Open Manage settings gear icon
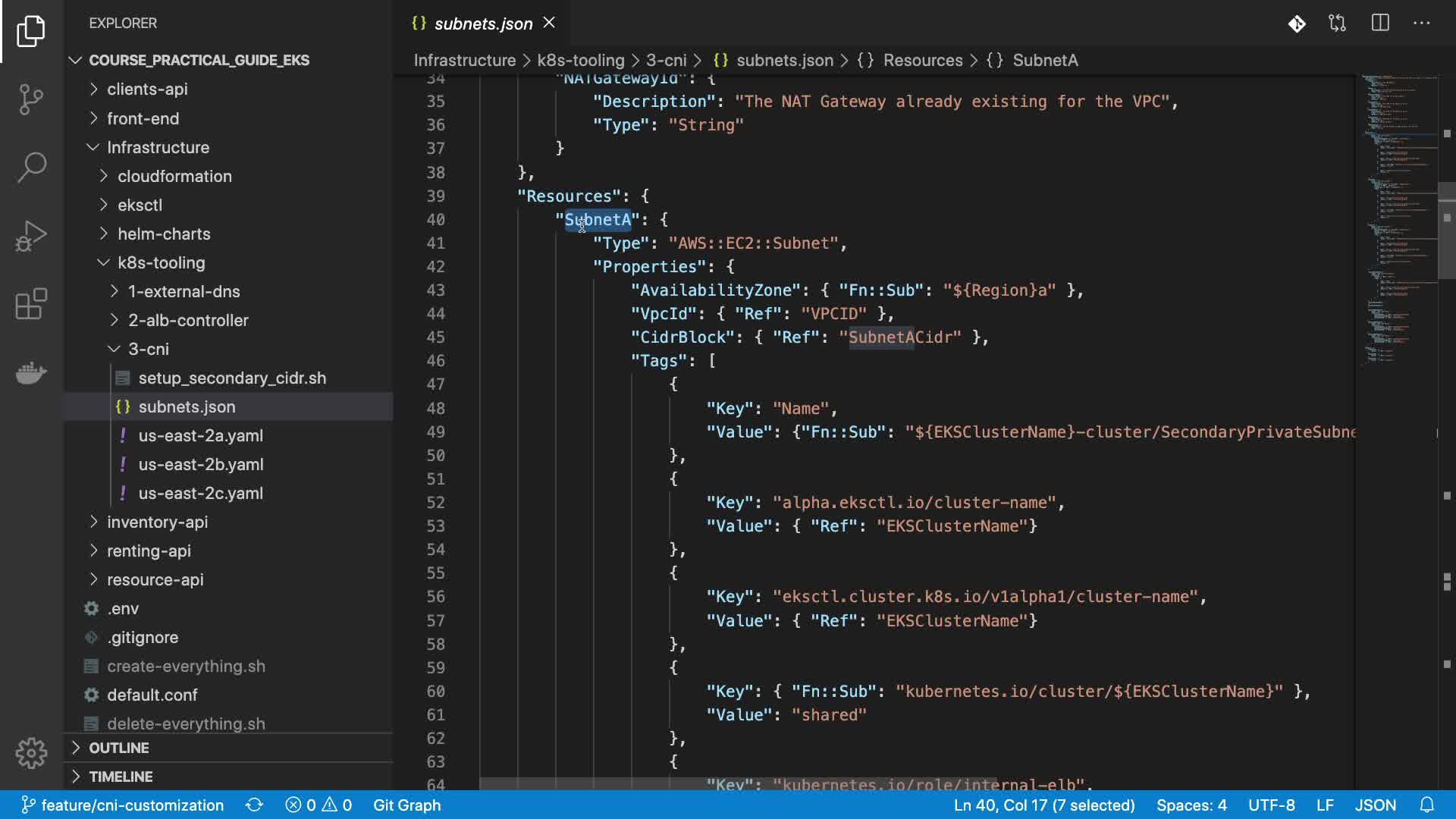Screen dimensions: 1456x819 (31, 753)
